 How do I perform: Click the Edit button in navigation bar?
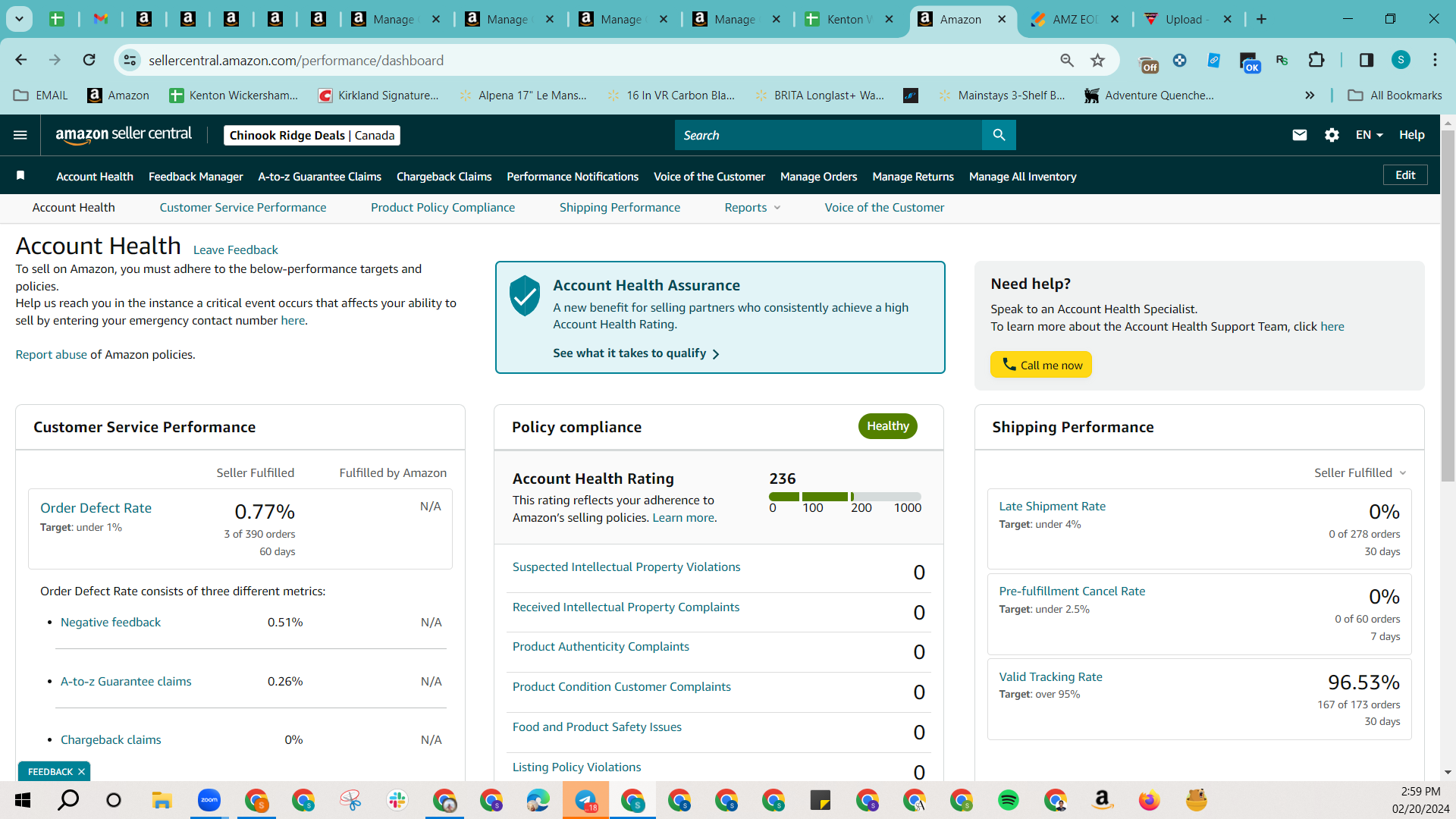coord(1405,175)
